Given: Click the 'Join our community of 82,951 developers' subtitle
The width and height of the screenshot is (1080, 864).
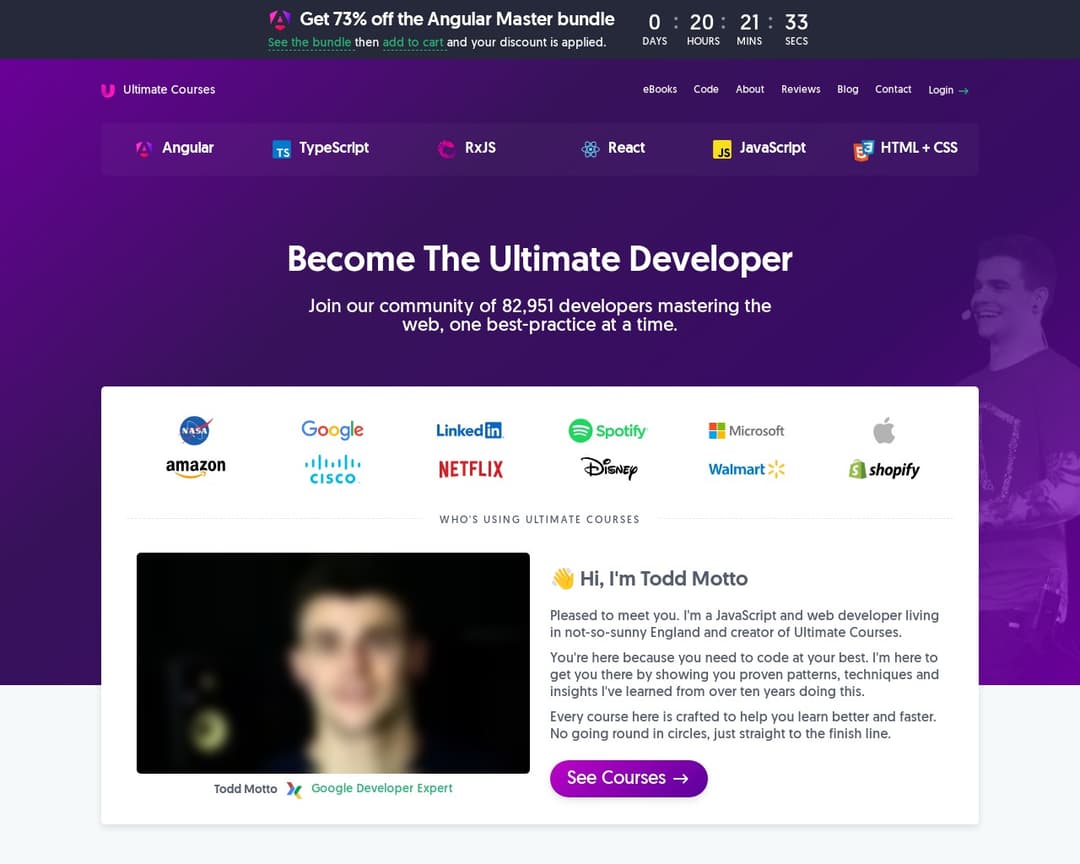Looking at the screenshot, I should pyautogui.click(x=540, y=315).
